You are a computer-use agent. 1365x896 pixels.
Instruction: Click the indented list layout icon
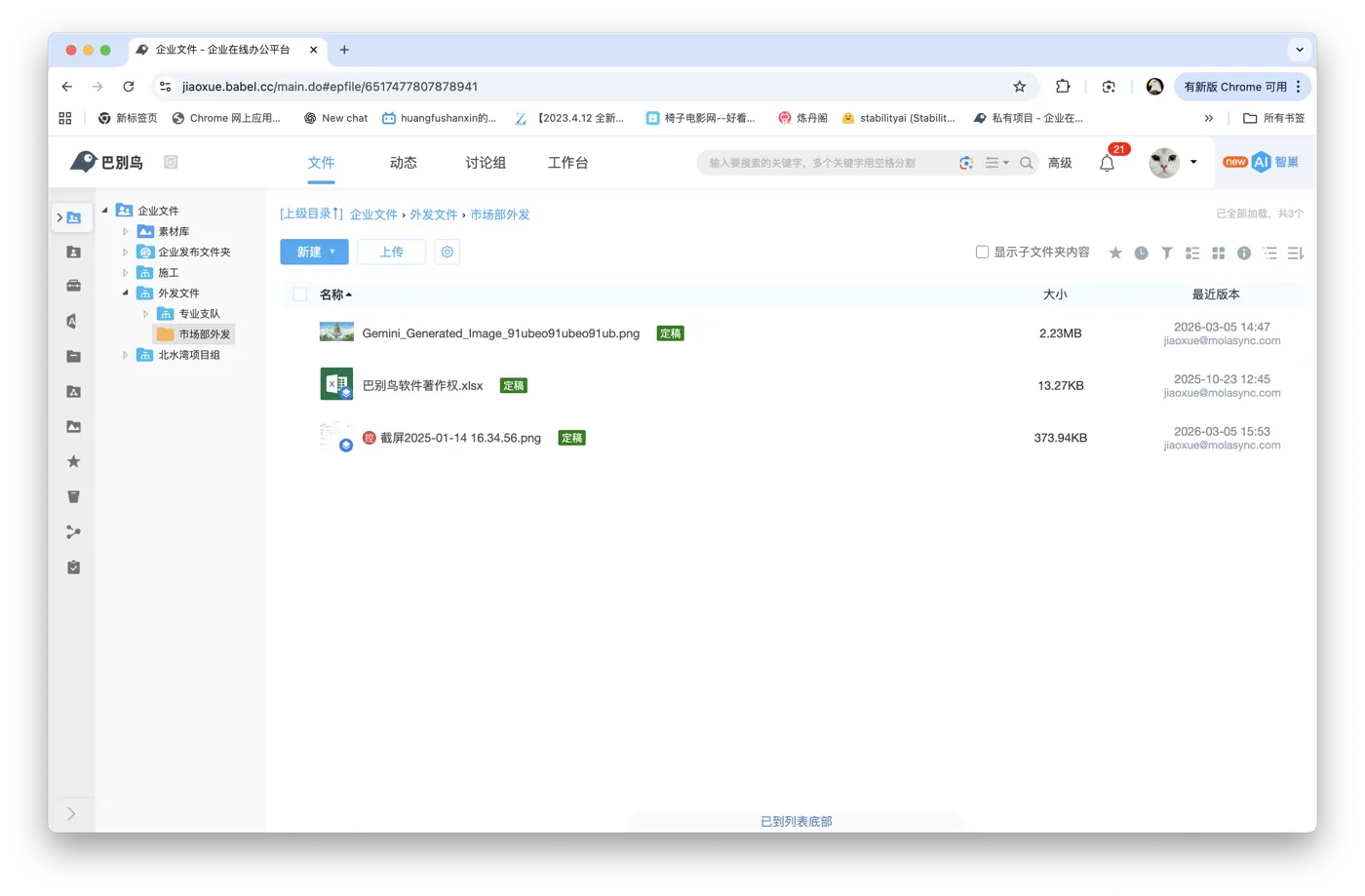1270,253
